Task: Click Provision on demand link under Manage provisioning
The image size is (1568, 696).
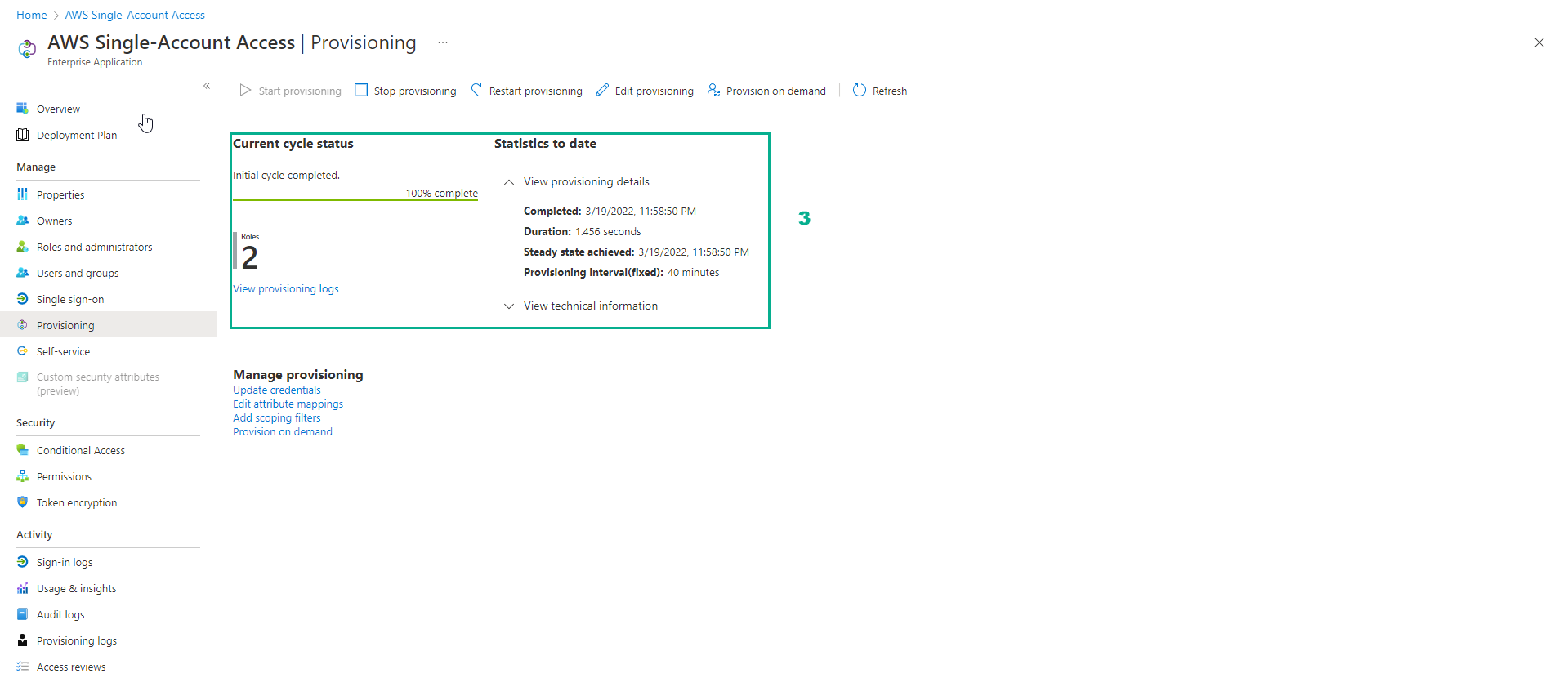Action: coord(283,431)
